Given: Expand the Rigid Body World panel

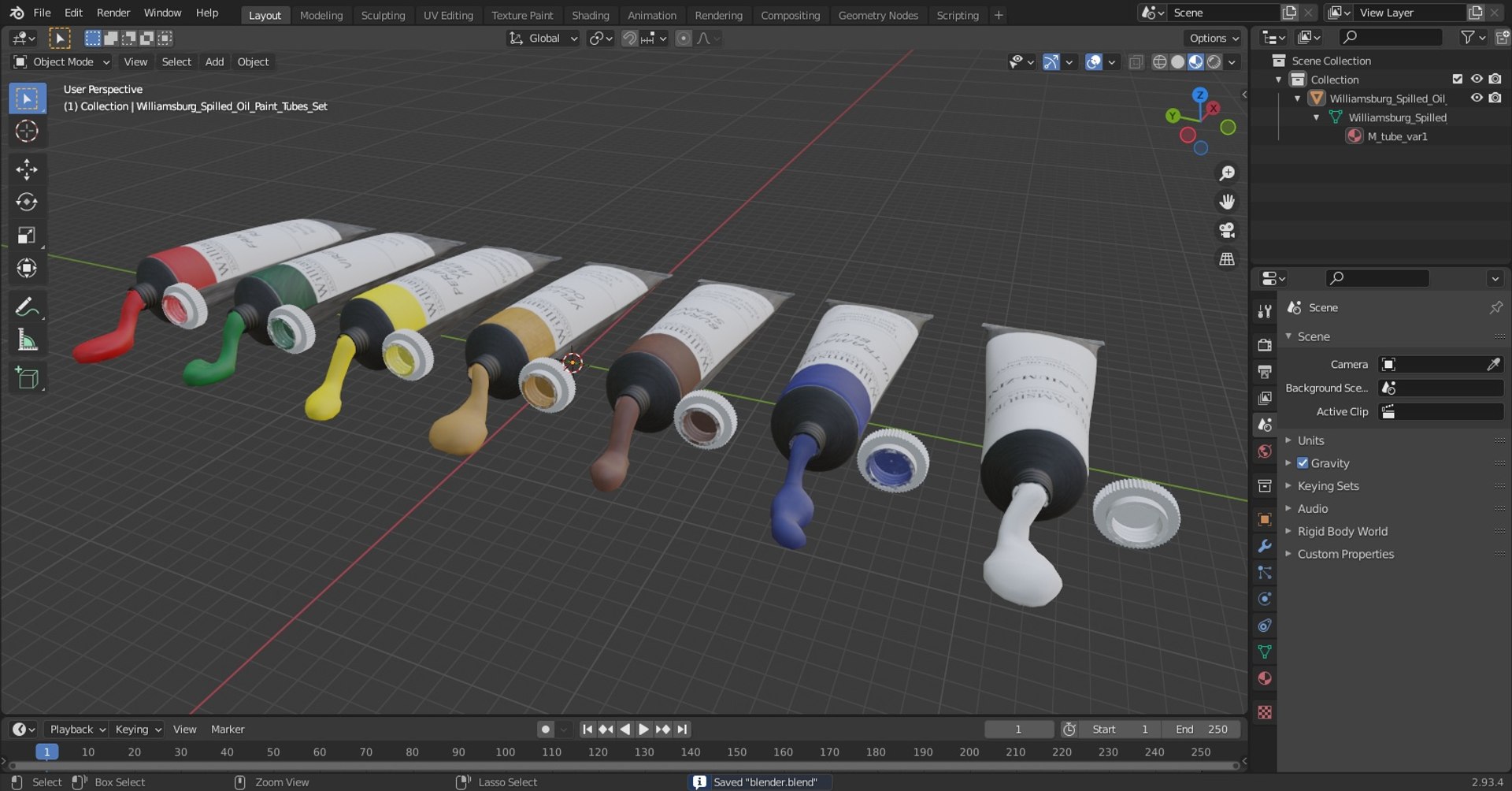Looking at the screenshot, I should 1342,532.
